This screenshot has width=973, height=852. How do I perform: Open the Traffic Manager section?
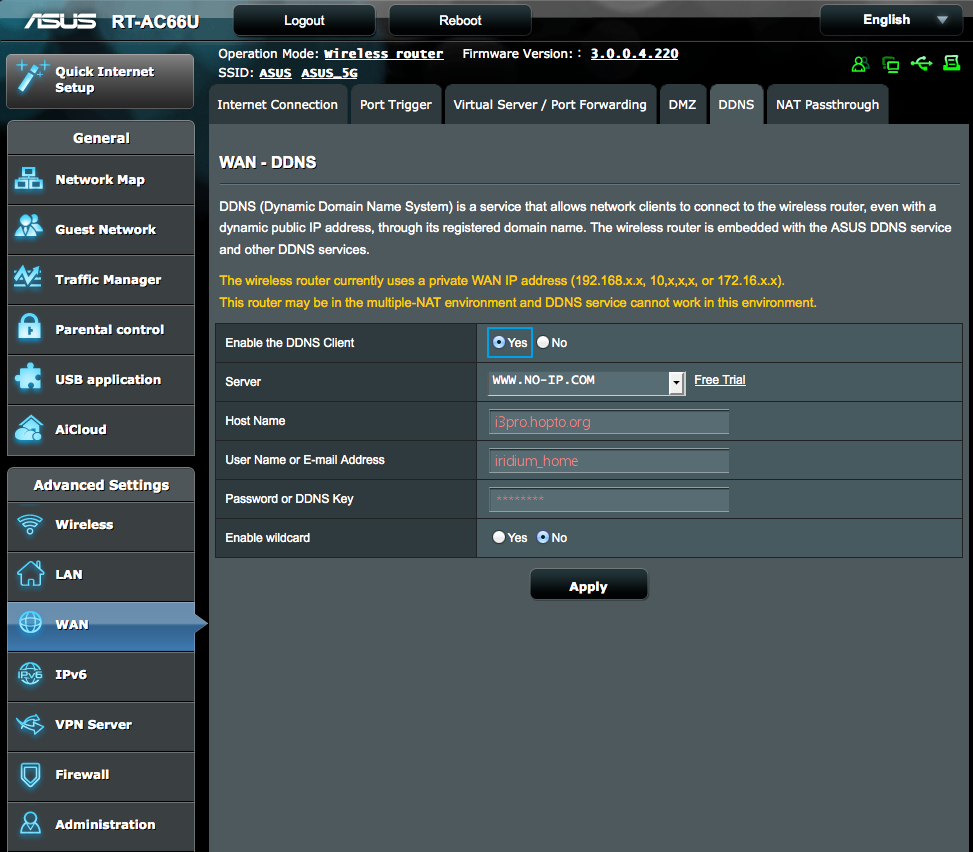point(100,280)
